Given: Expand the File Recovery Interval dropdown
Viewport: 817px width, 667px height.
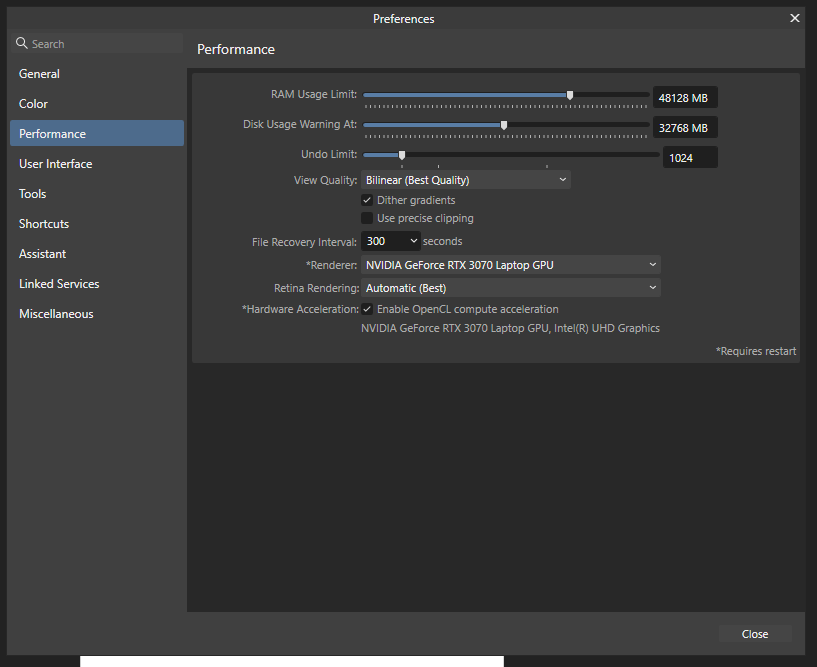Looking at the screenshot, I should pyautogui.click(x=390, y=241).
